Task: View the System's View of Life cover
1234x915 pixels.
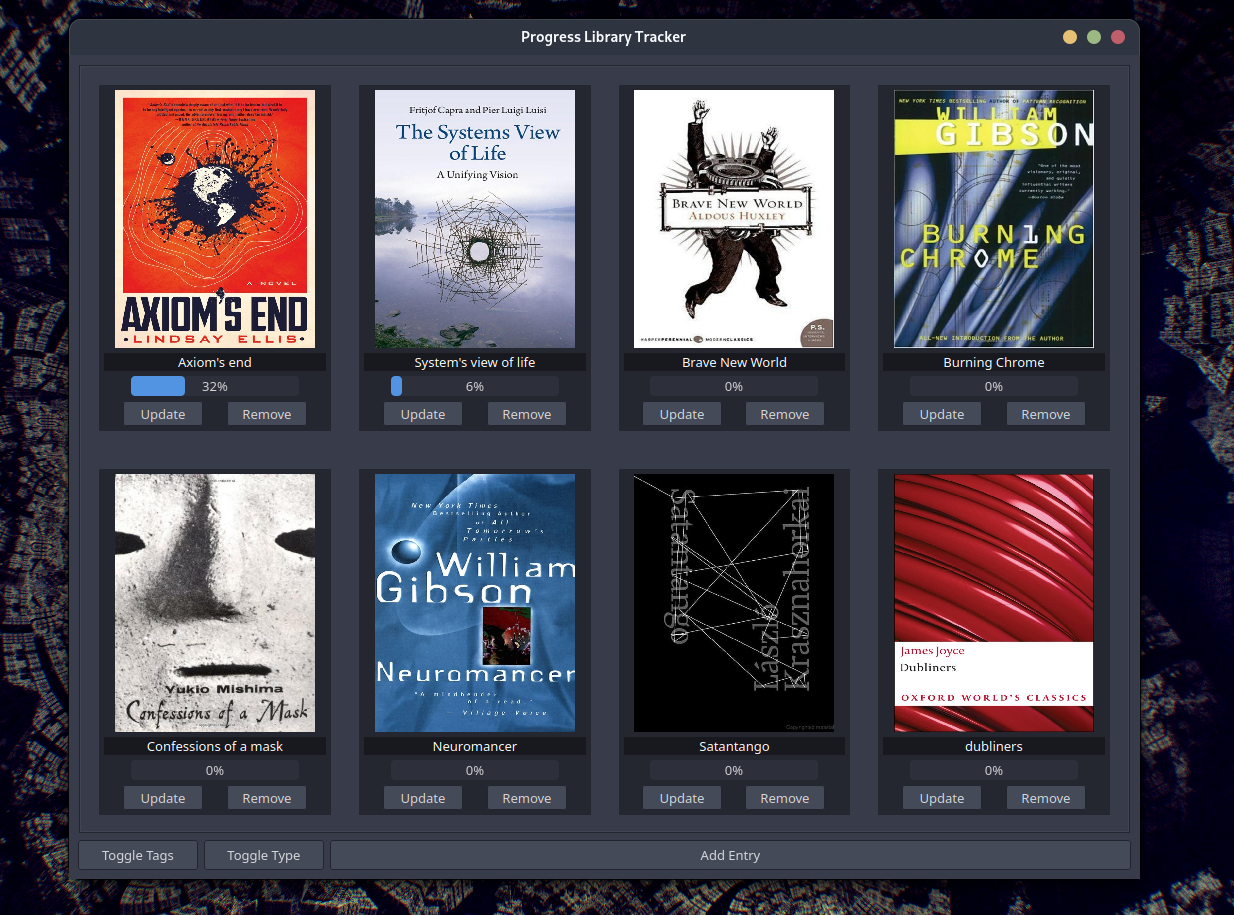Action: pyautogui.click(x=474, y=219)
